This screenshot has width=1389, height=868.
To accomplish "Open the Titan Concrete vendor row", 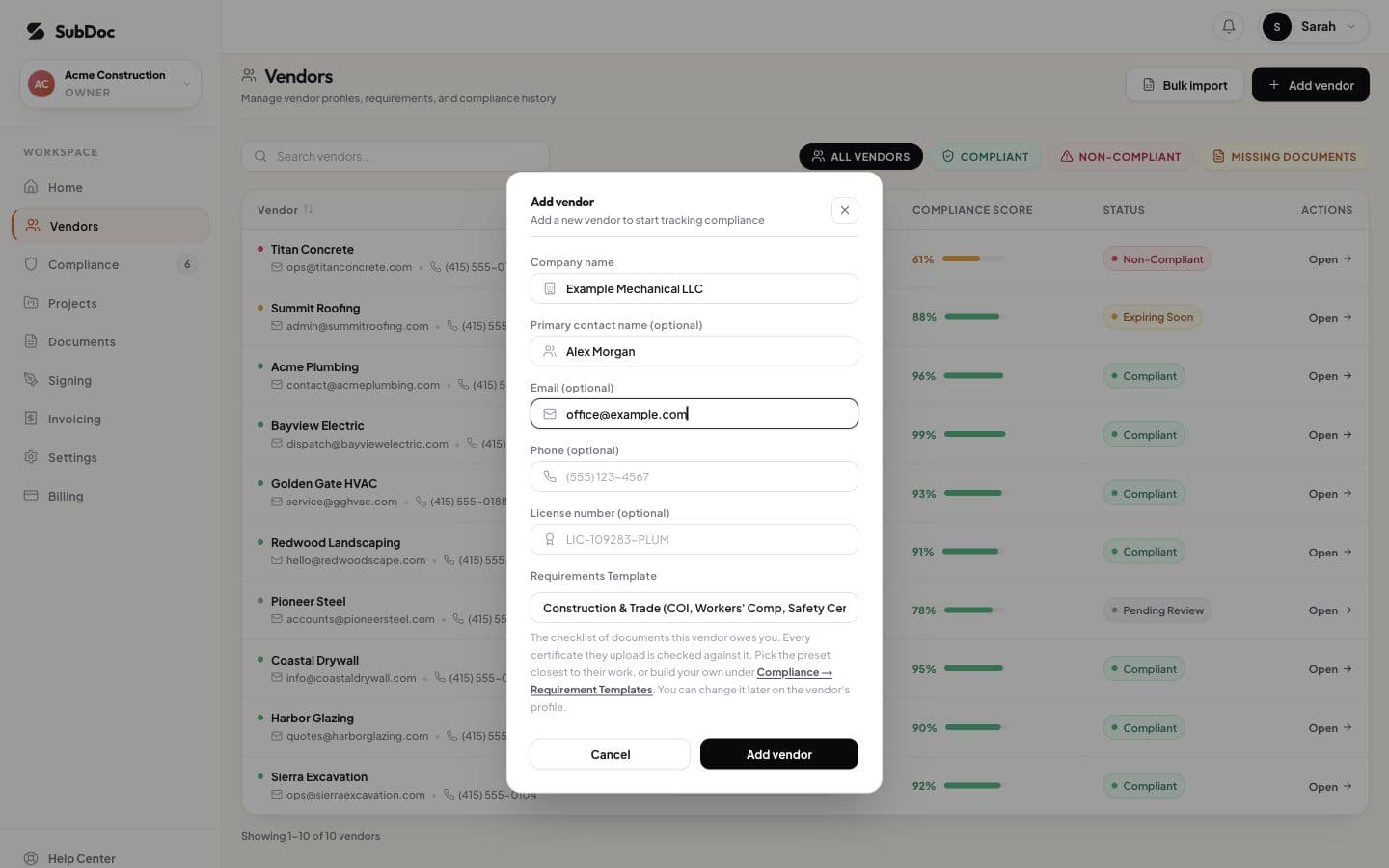I will 1330,259.
